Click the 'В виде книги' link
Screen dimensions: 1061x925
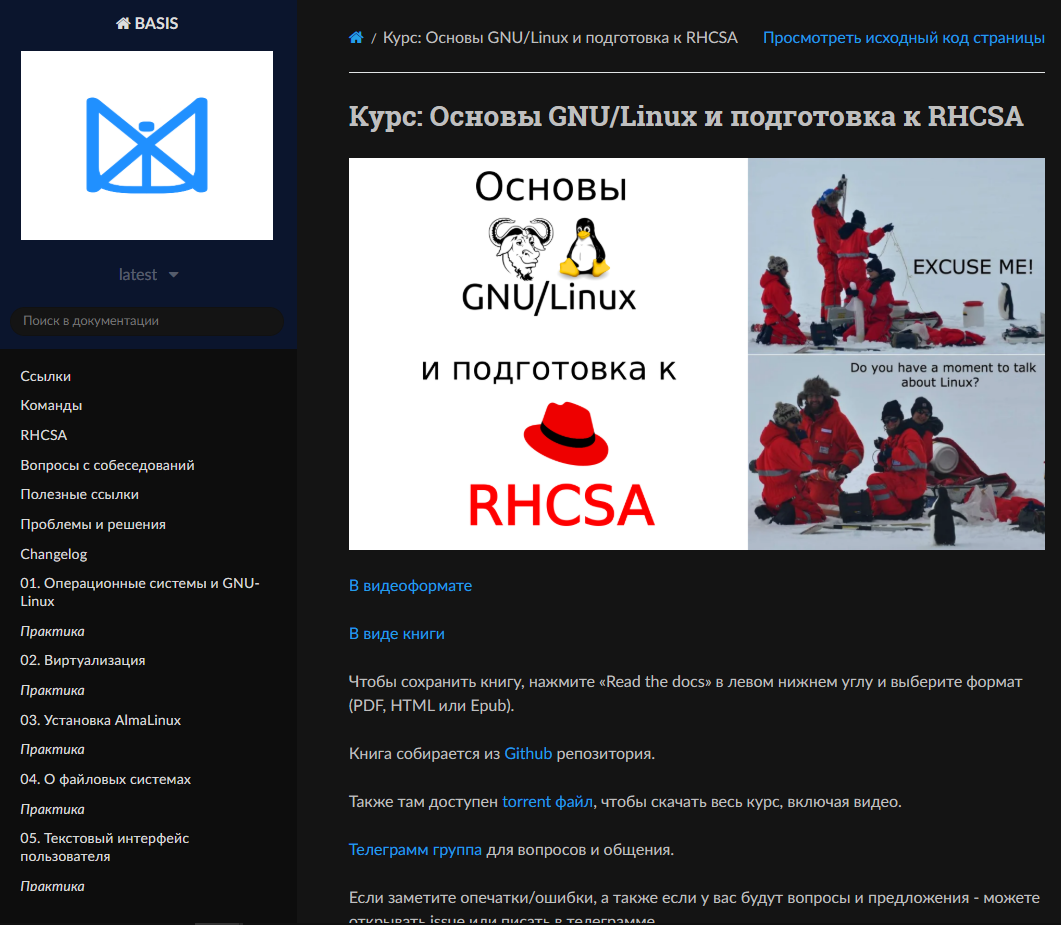pyautogui.click(x=397, y=634)
